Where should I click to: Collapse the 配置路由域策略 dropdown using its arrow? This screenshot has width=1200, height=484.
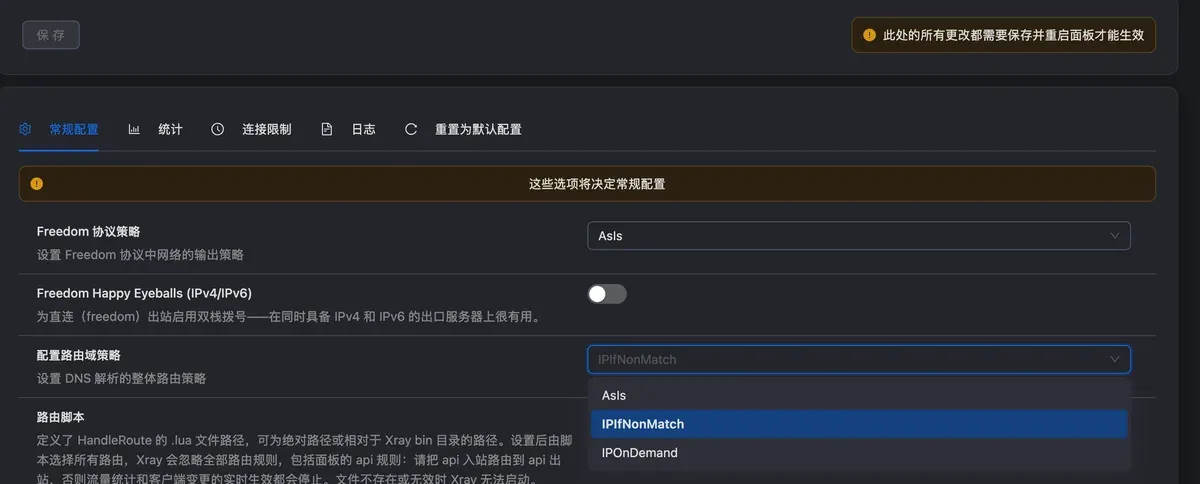(x=1115, y=359)
